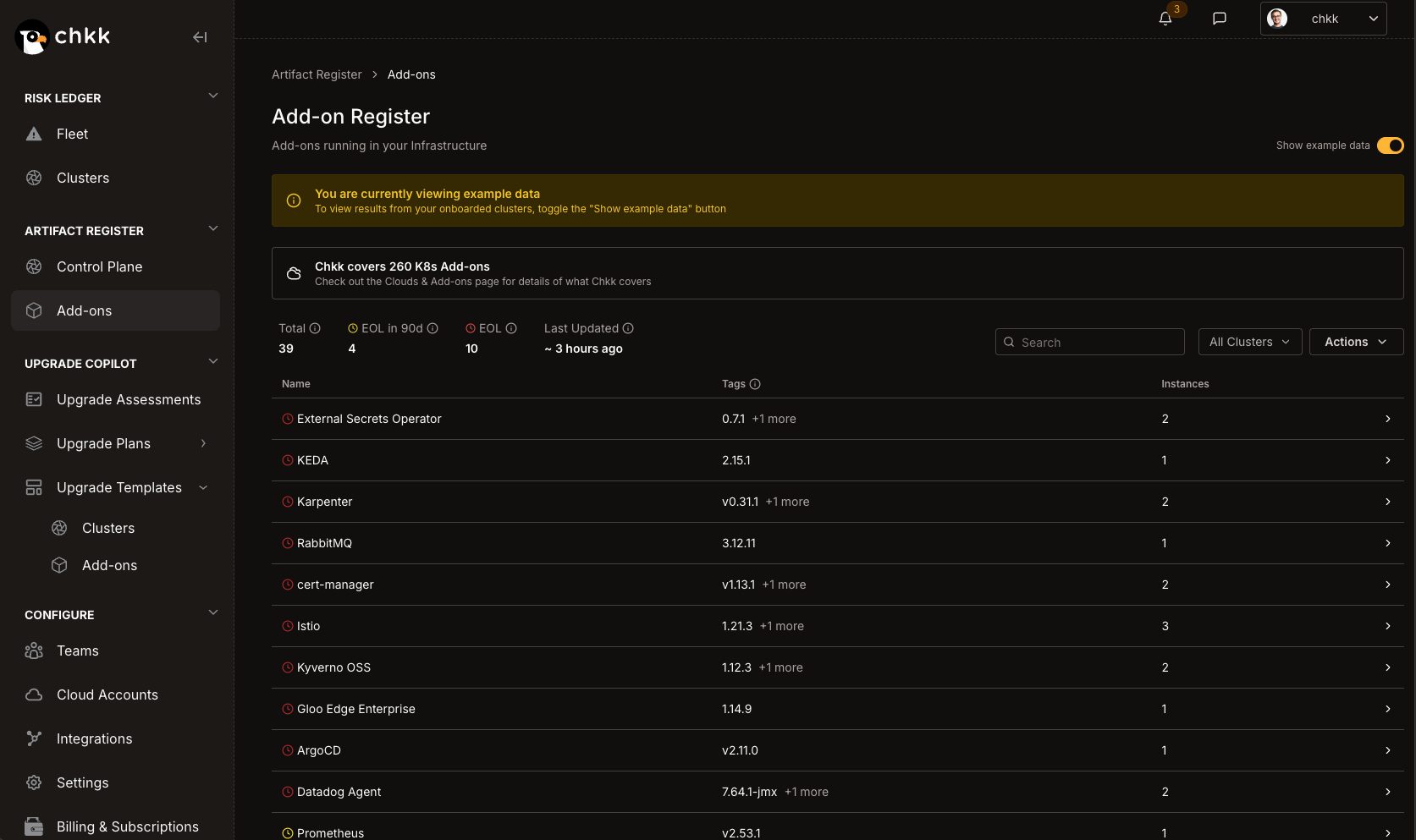Click the Chkk covers 260 K8s Add-ons card
This screenshot has height=840, width=1416.
point(838,273)
